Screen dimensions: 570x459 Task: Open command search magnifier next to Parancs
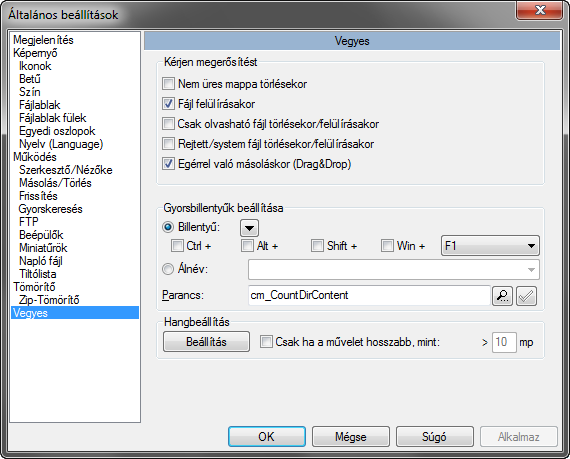tap(502, 296)
